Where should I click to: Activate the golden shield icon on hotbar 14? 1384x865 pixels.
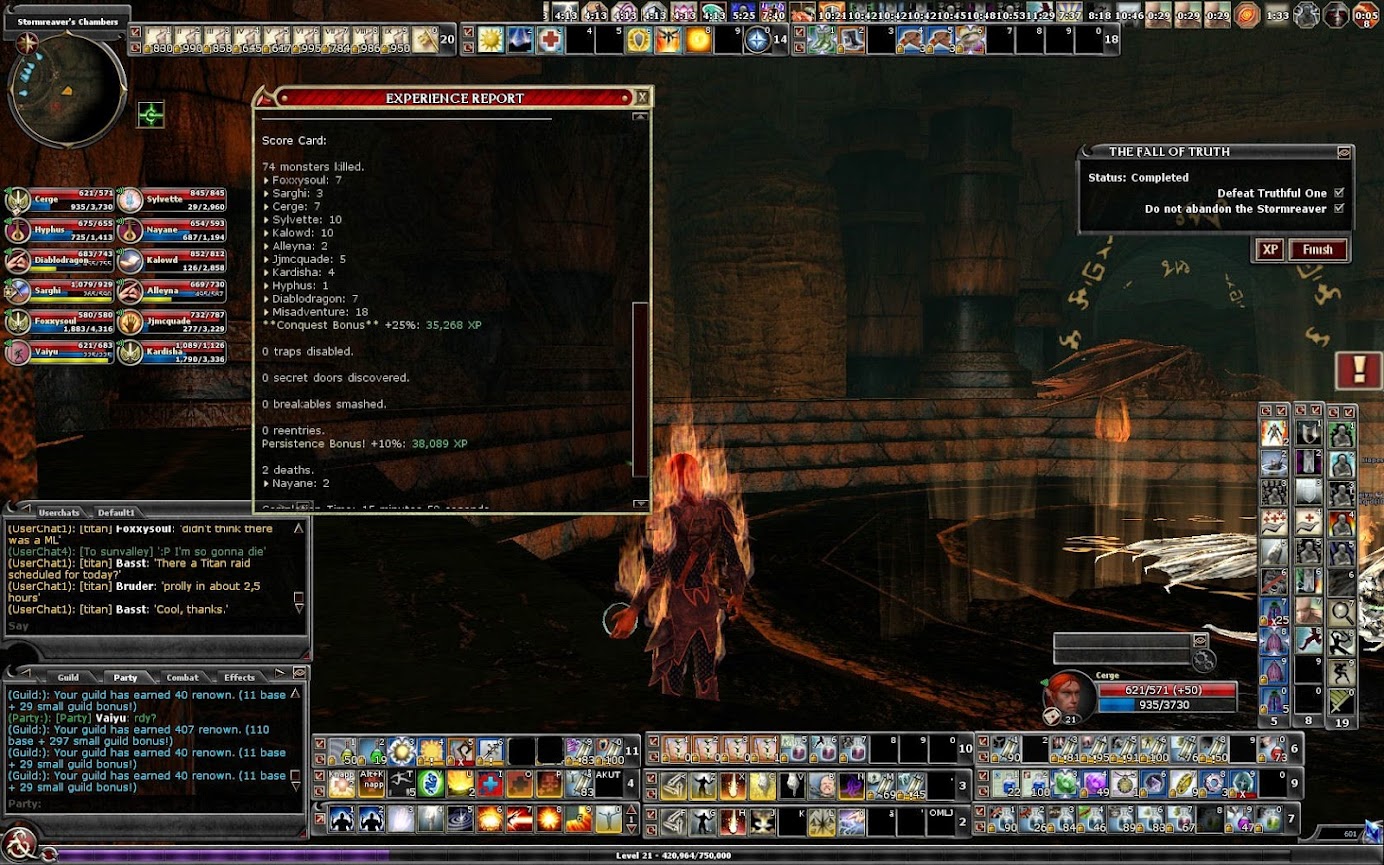[638, 40]
